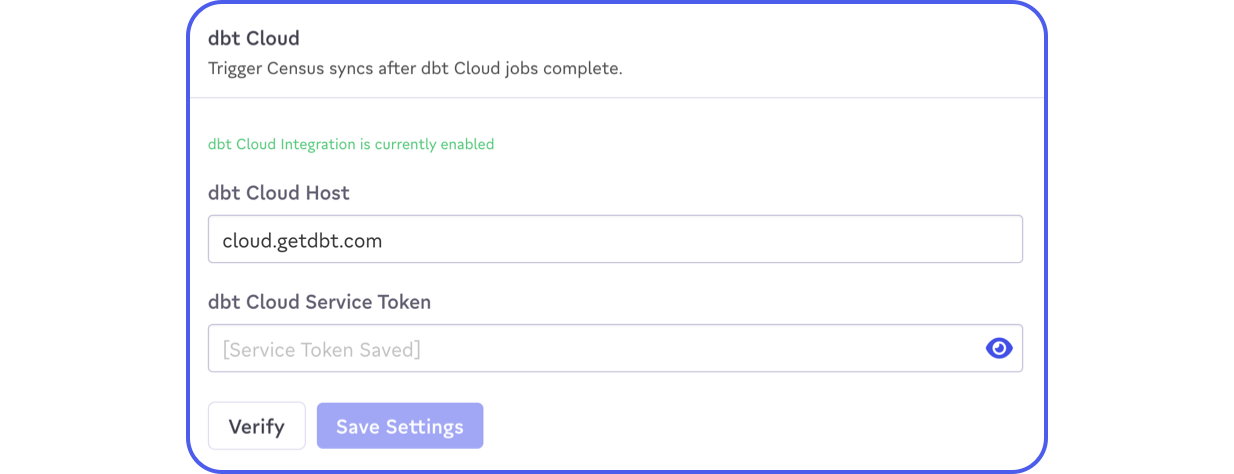Save the dbt Cloud integration settings
The height and width of the screenshot is (474, 1234).
(x=399, y=426)
